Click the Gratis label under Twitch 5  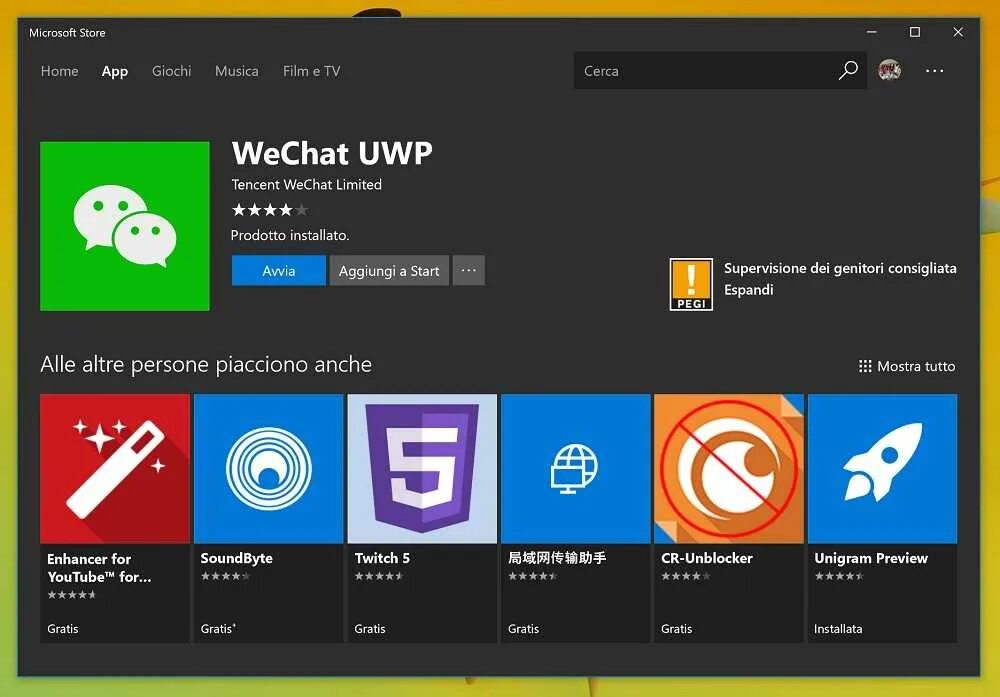(x=370, y=629)
